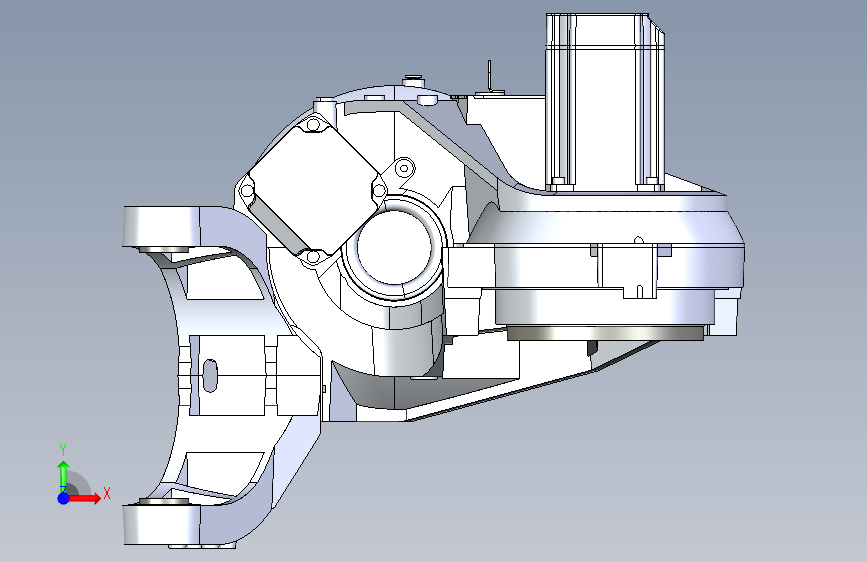Screen dimensions: 867x562
Task: Click the blue Z axis ball of triad
Action: coord(64,498)
